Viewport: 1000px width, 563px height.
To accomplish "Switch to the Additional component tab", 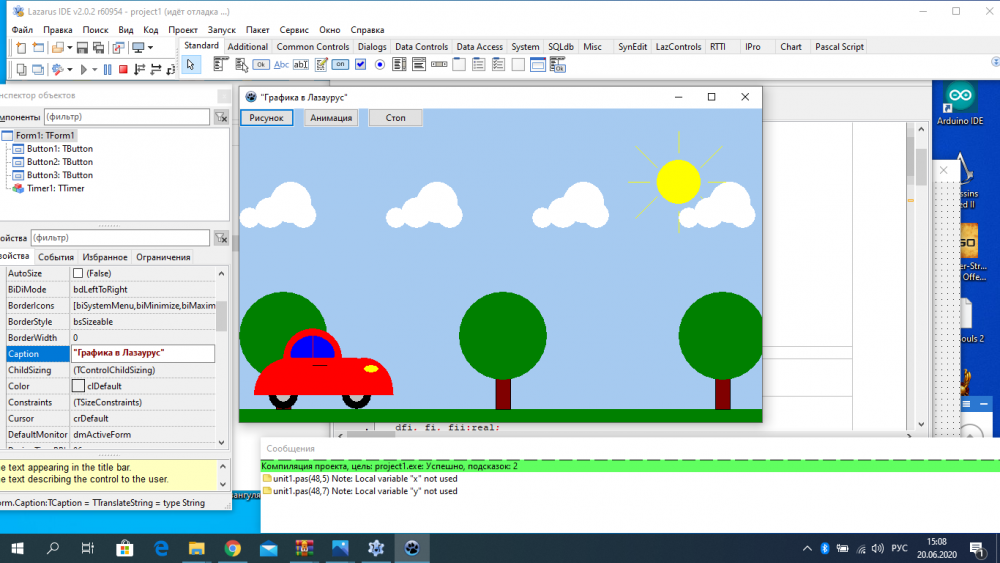I will tap(247, 47).
